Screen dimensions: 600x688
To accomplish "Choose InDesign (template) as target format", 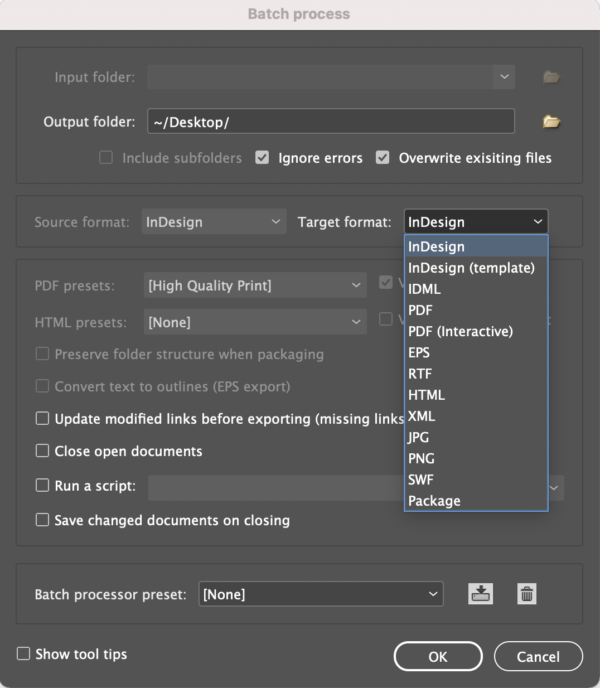I will pos(476,268).
